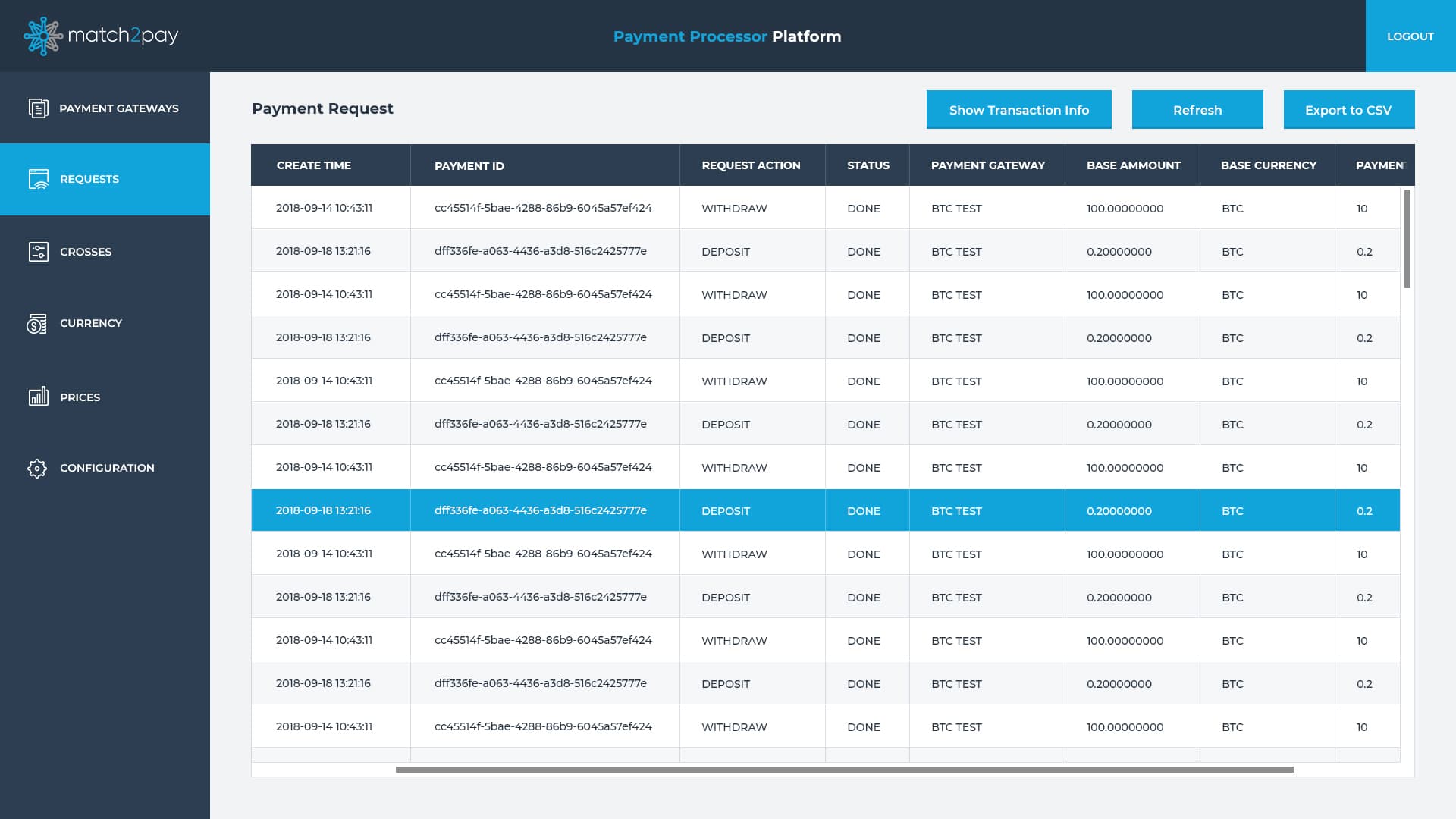Open the Crosses menu item
The height and width of the screenshot is (819, 1456).
click(85, 252)
